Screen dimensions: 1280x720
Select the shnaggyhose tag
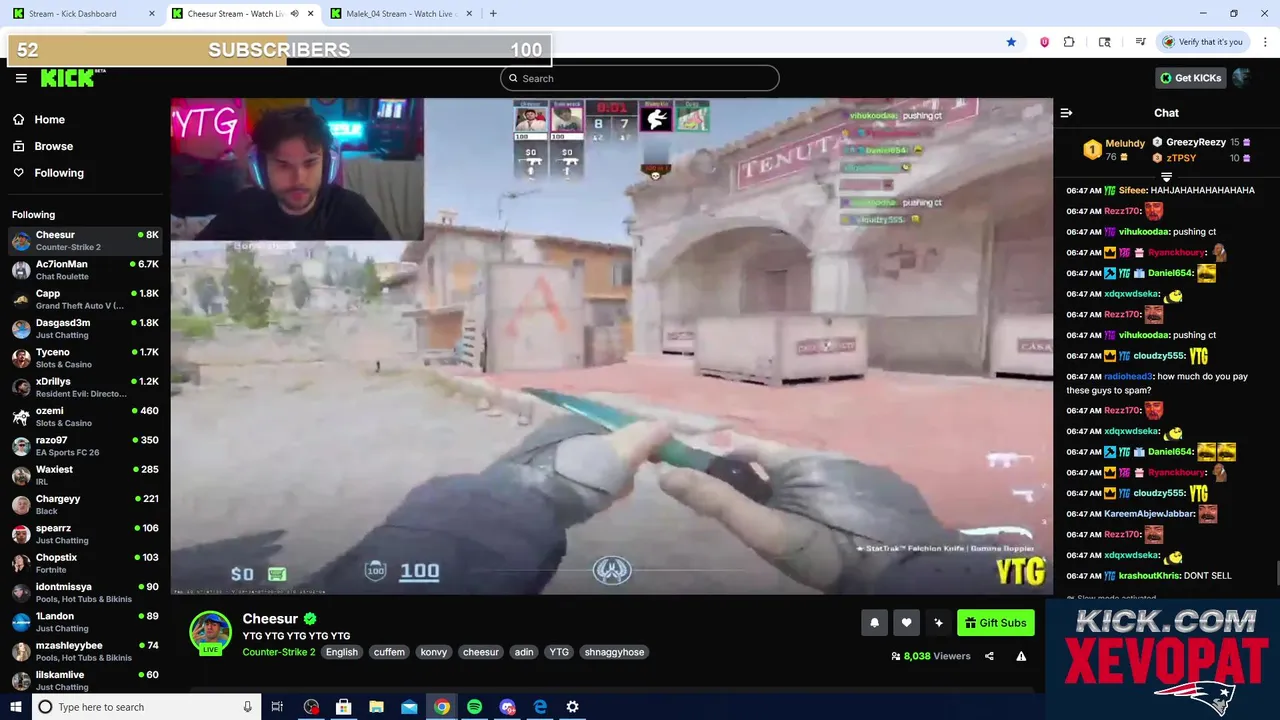[x=614, y=652]
